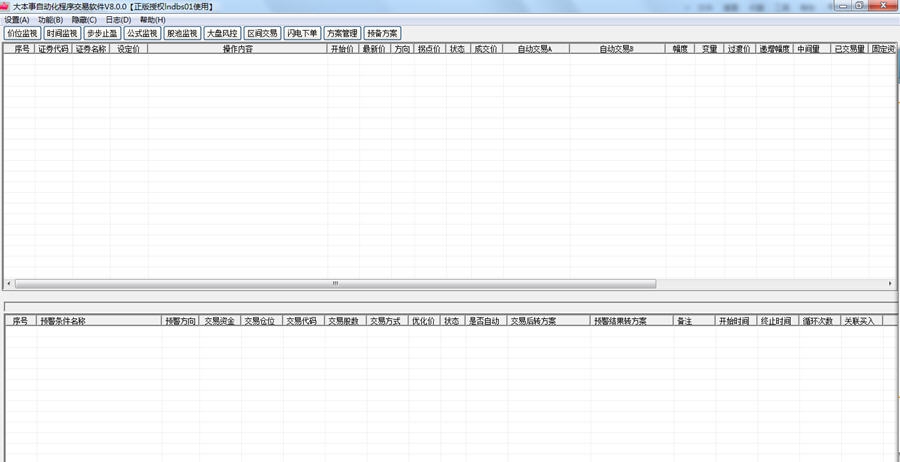900x462 pixels.
Task: Open the 设置(A) menu
Action: click(17, 20)
